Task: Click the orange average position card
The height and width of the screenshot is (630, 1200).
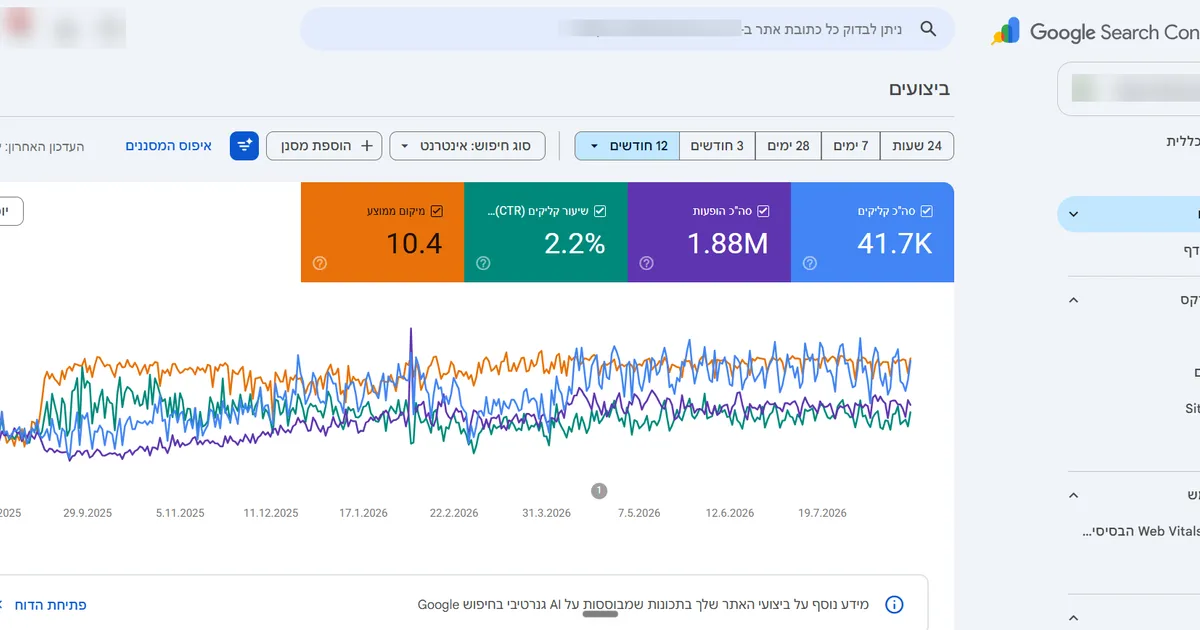Action: (x=382, y=232)
